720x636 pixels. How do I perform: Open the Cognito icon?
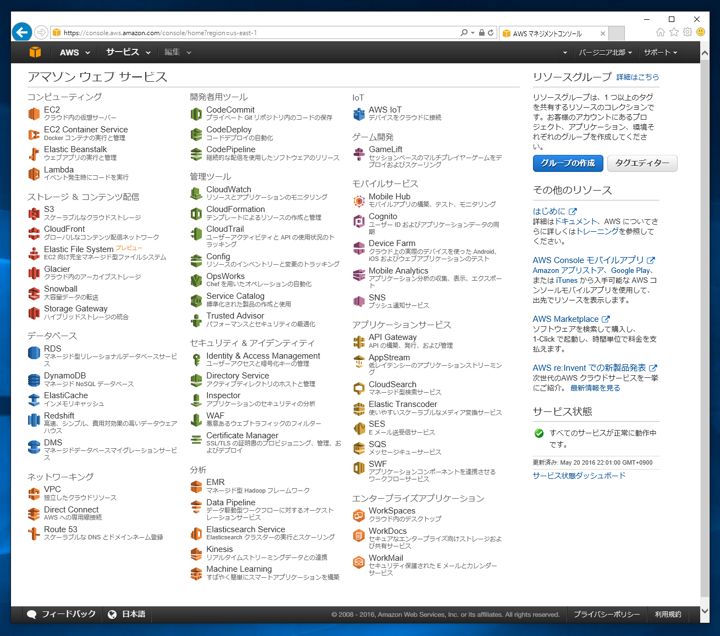[x=359, y=221]
